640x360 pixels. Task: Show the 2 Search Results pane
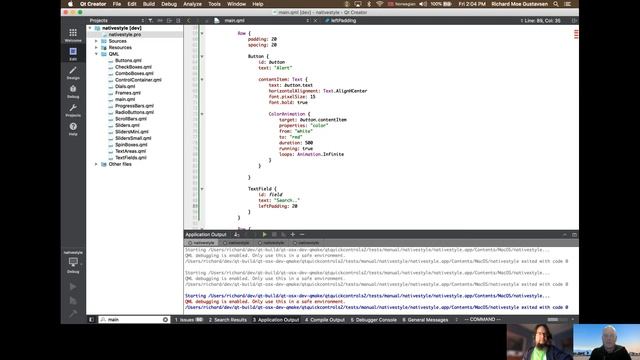click(x=228, y=320)
